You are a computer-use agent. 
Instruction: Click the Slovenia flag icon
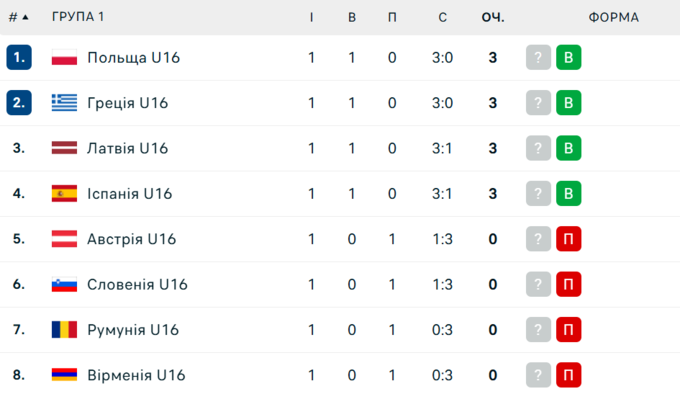click(x=64, y=284)
